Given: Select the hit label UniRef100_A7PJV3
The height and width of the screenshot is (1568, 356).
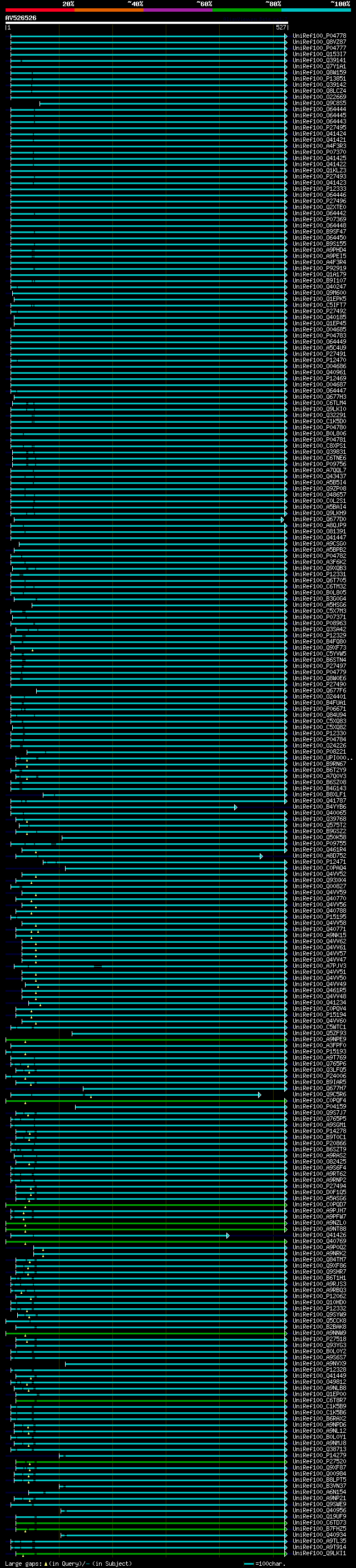Looking at the screenshot, I should (x=319, y=966).
